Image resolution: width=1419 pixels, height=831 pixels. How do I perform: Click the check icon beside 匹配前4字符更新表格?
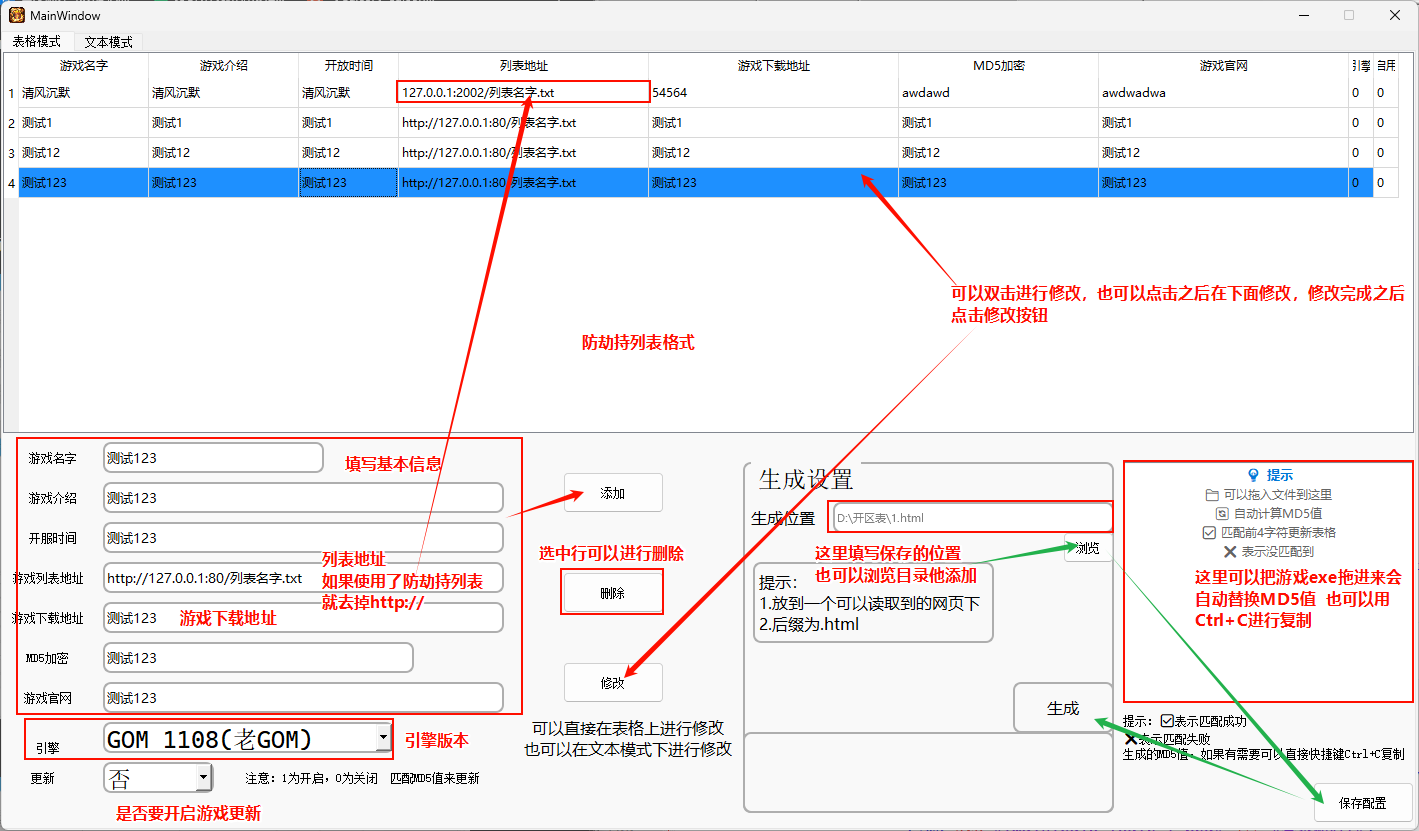click(x=1210, y=532)
